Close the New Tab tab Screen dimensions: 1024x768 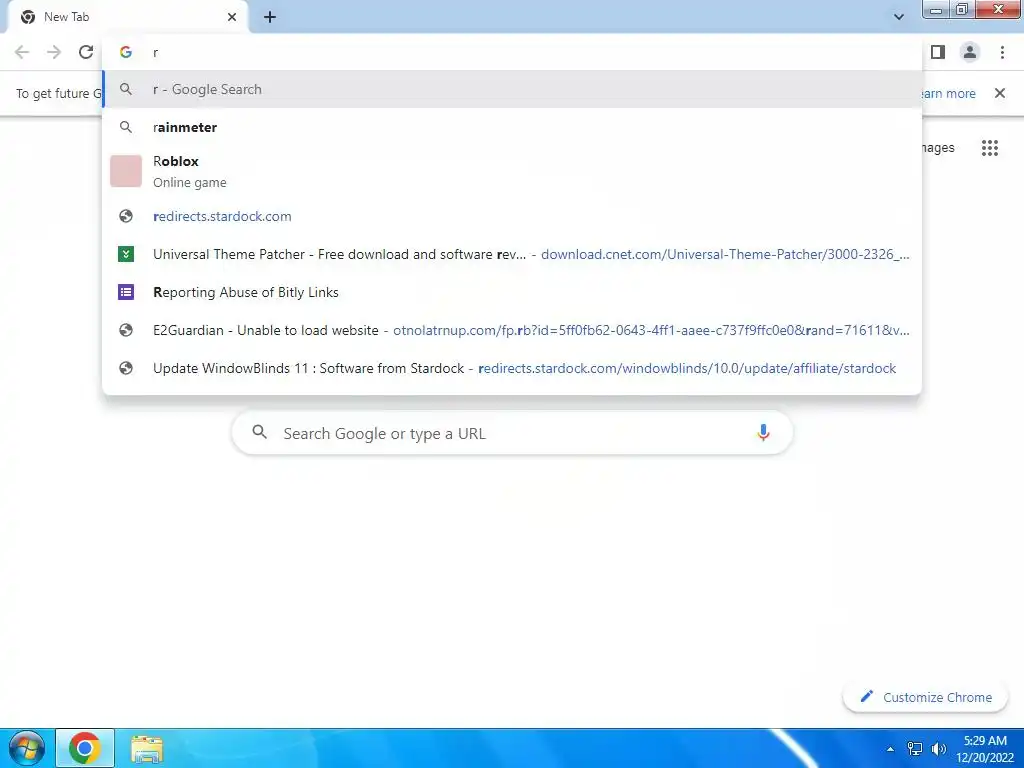coord(232,17)
